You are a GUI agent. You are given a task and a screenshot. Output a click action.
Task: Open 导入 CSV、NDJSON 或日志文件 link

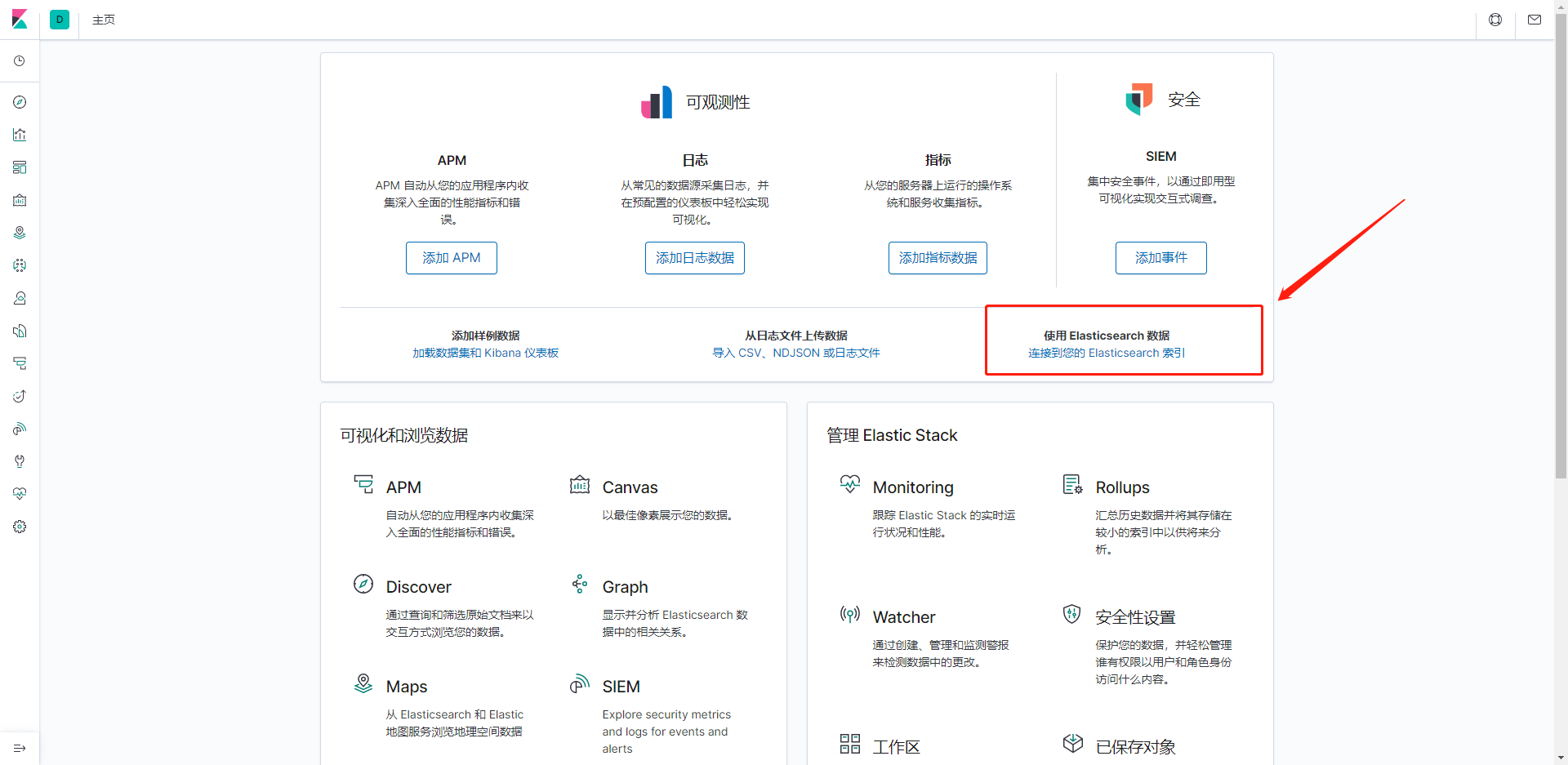[x=796, y=353]
